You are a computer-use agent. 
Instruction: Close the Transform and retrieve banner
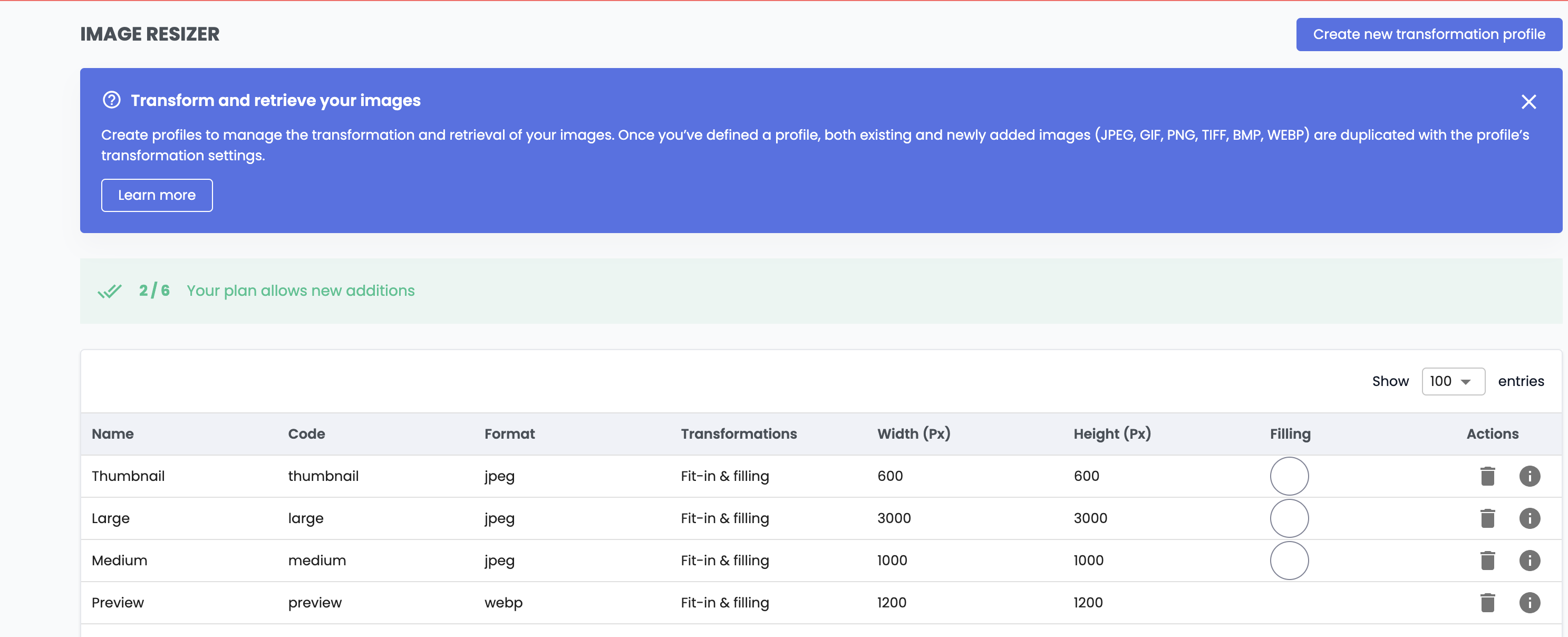click(1528, 102)
